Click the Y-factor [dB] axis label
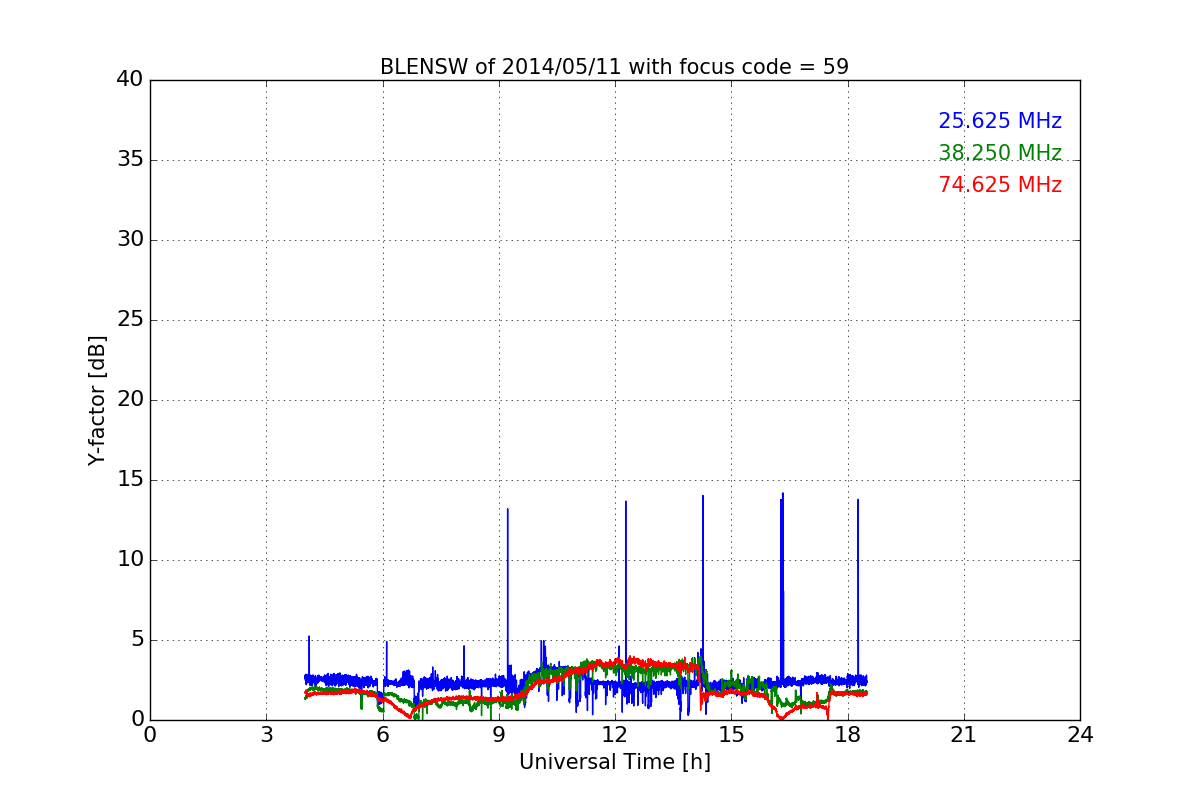This screenshot has height=800, width=1200. pyautogui.click(x=97, y=400)
